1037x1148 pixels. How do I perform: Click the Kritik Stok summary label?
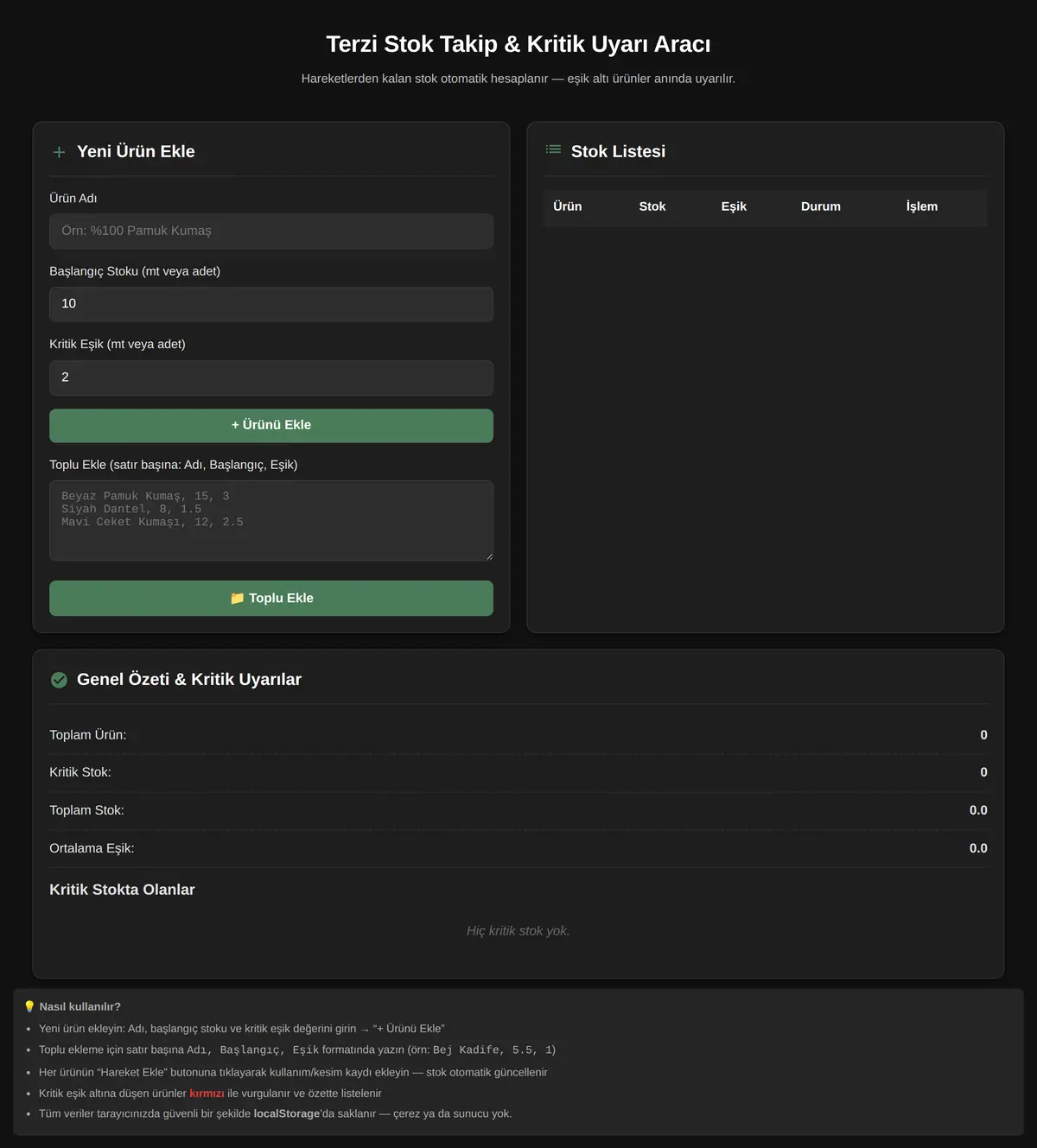80,772
